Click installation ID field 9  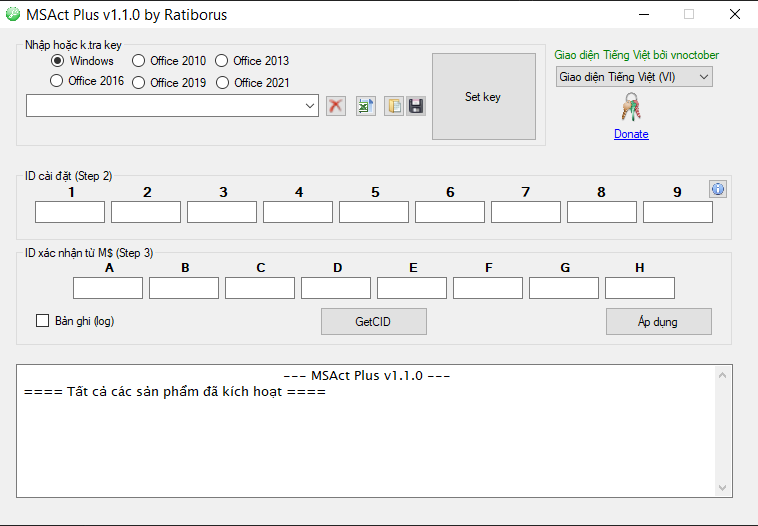tap(678, 212)
